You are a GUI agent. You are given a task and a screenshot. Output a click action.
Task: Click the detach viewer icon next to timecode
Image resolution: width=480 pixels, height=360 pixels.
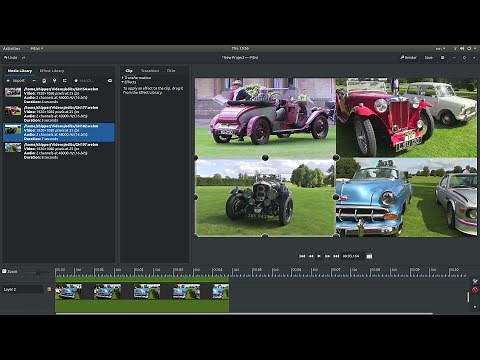(369, 256)
